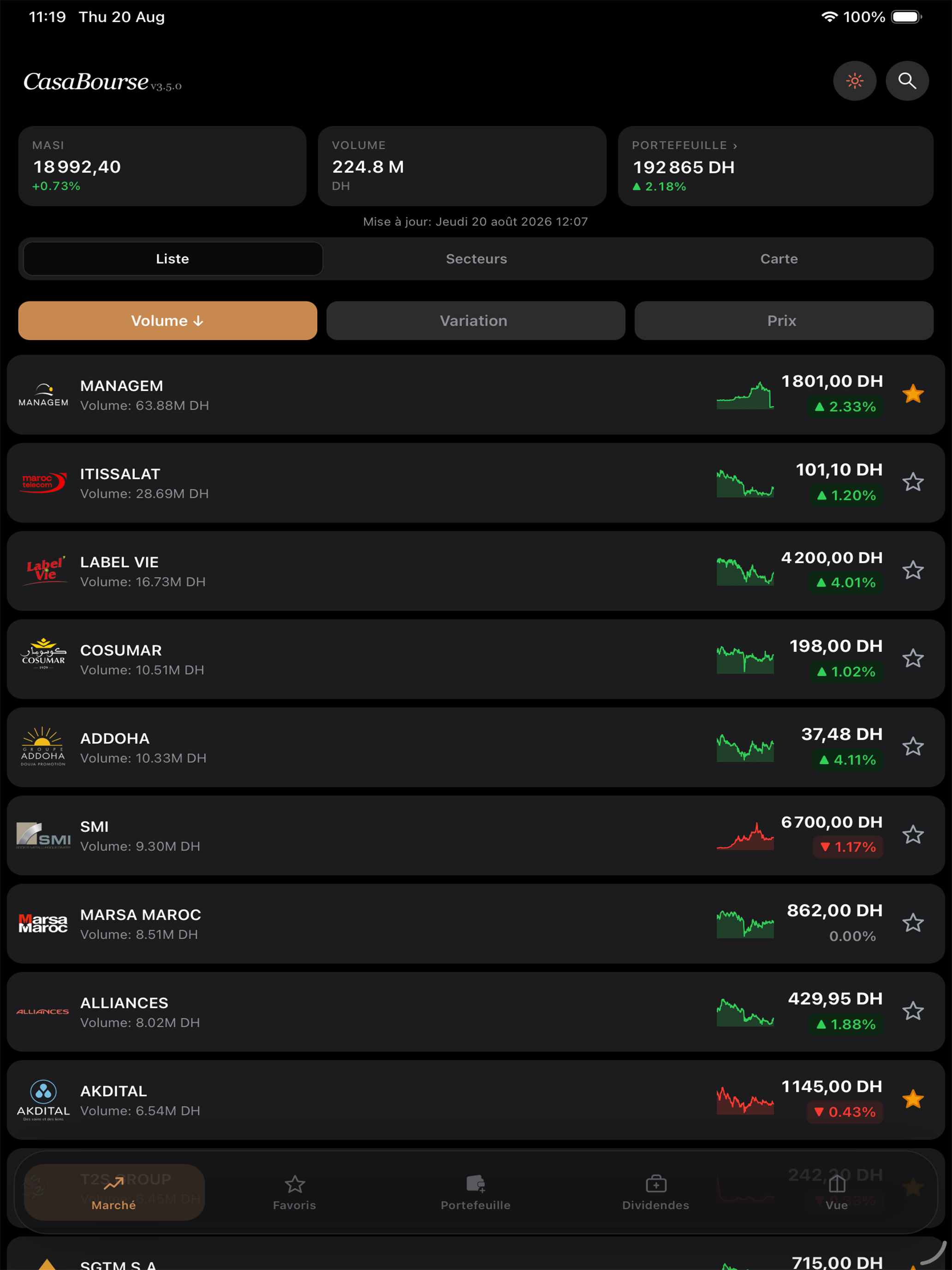This screenshot has width=952, height=1270.
Task: Open the Portefeuille tab in bottom bar
Action: (476, 1192)
